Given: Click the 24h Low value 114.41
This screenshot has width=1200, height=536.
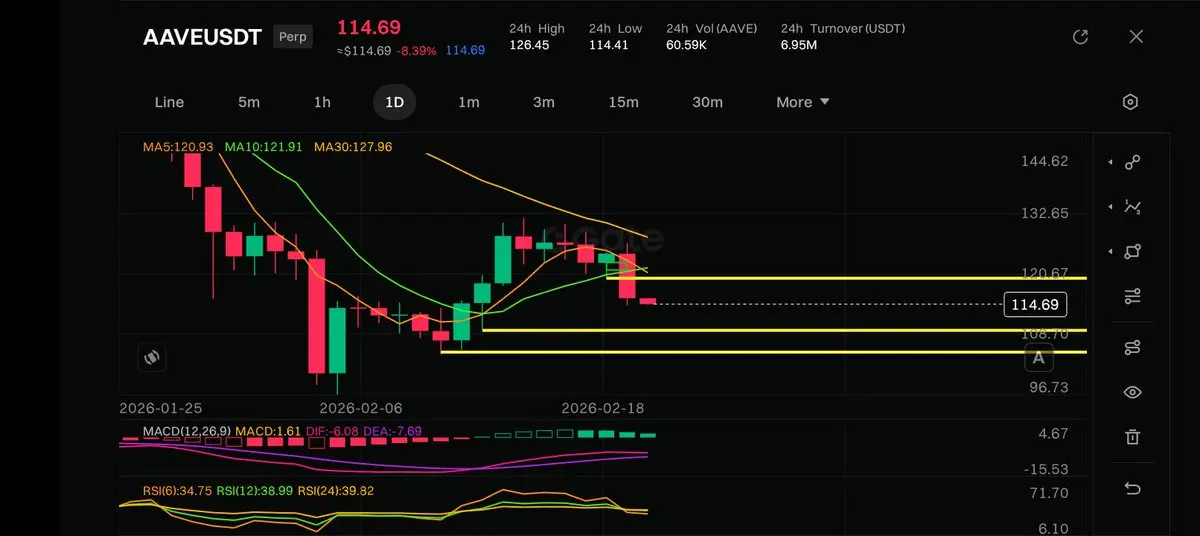Looking at the screenshot, I should [609, 45].
